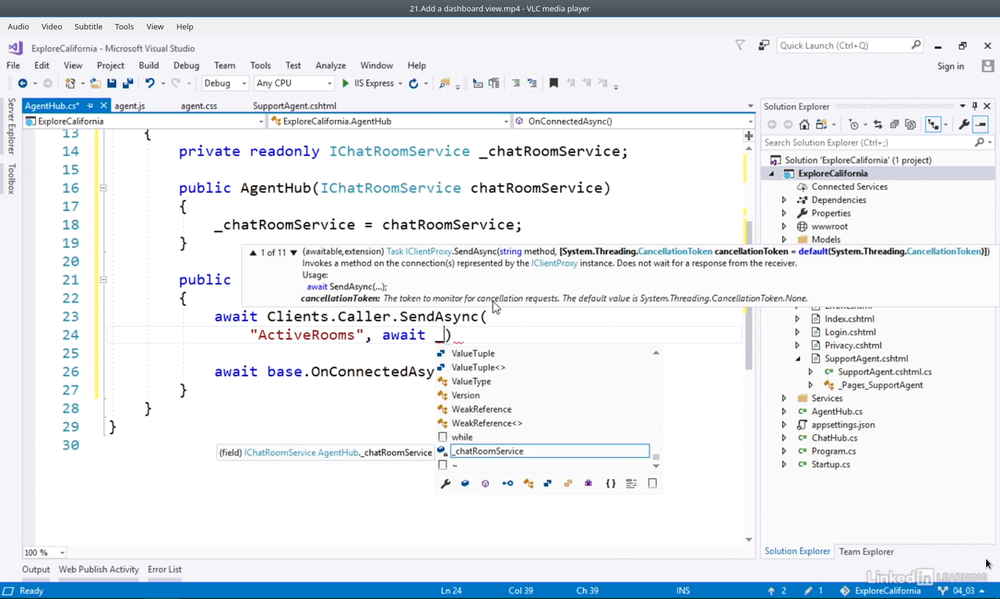
Task: Toggle Preview Selected Items in Solution Explorer
Action: pyautogui.click(x=981, y=125)
